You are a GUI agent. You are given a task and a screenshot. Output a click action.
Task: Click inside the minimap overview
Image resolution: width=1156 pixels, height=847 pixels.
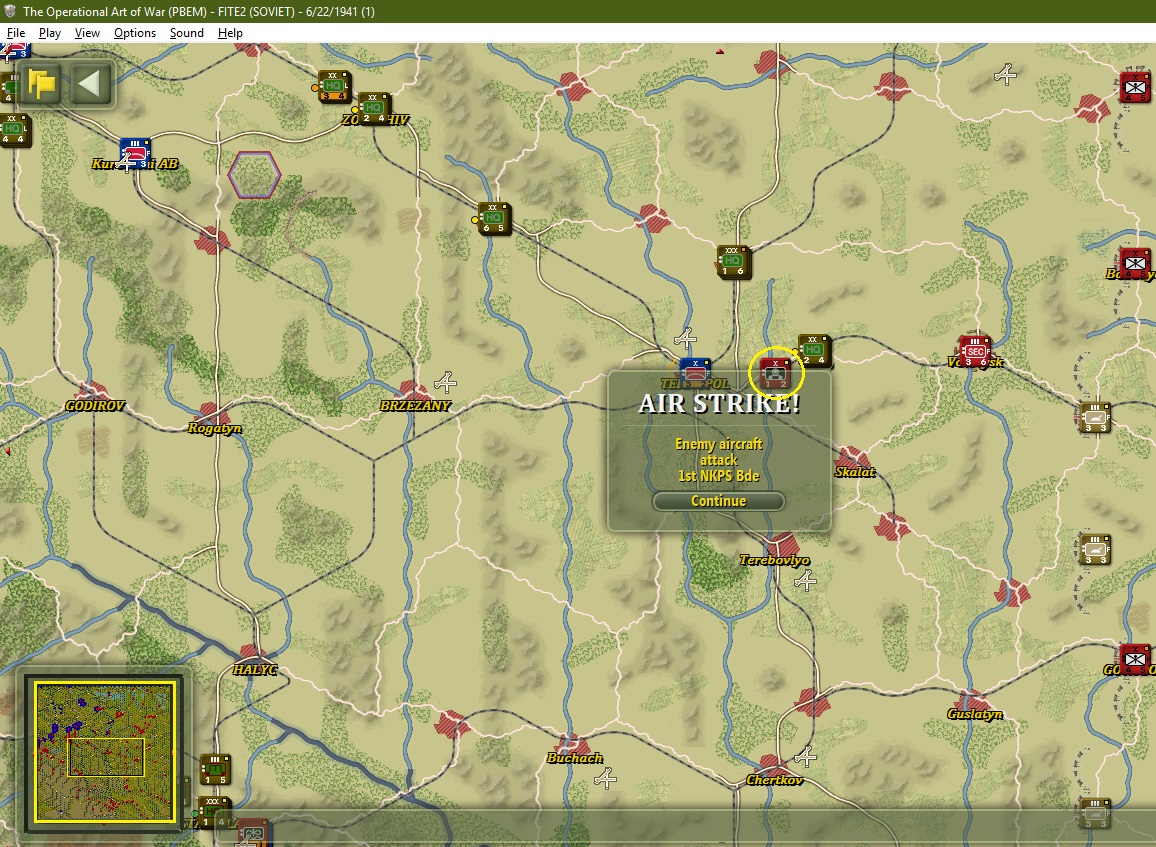tap(104, 751)
